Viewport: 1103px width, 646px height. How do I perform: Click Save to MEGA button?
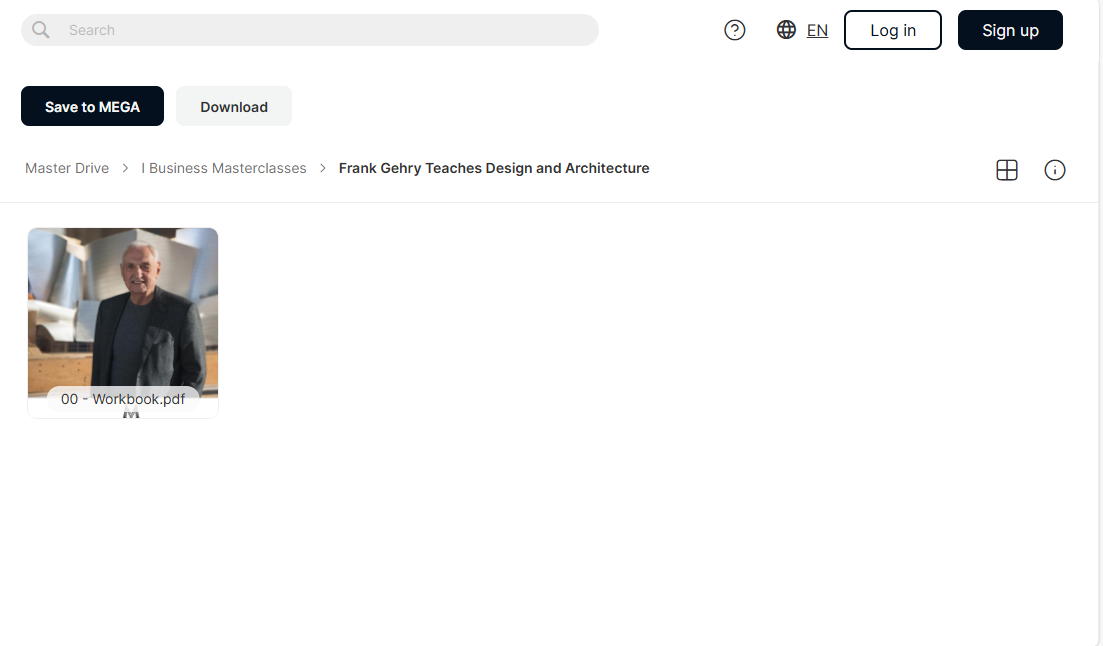pos(92,106)
